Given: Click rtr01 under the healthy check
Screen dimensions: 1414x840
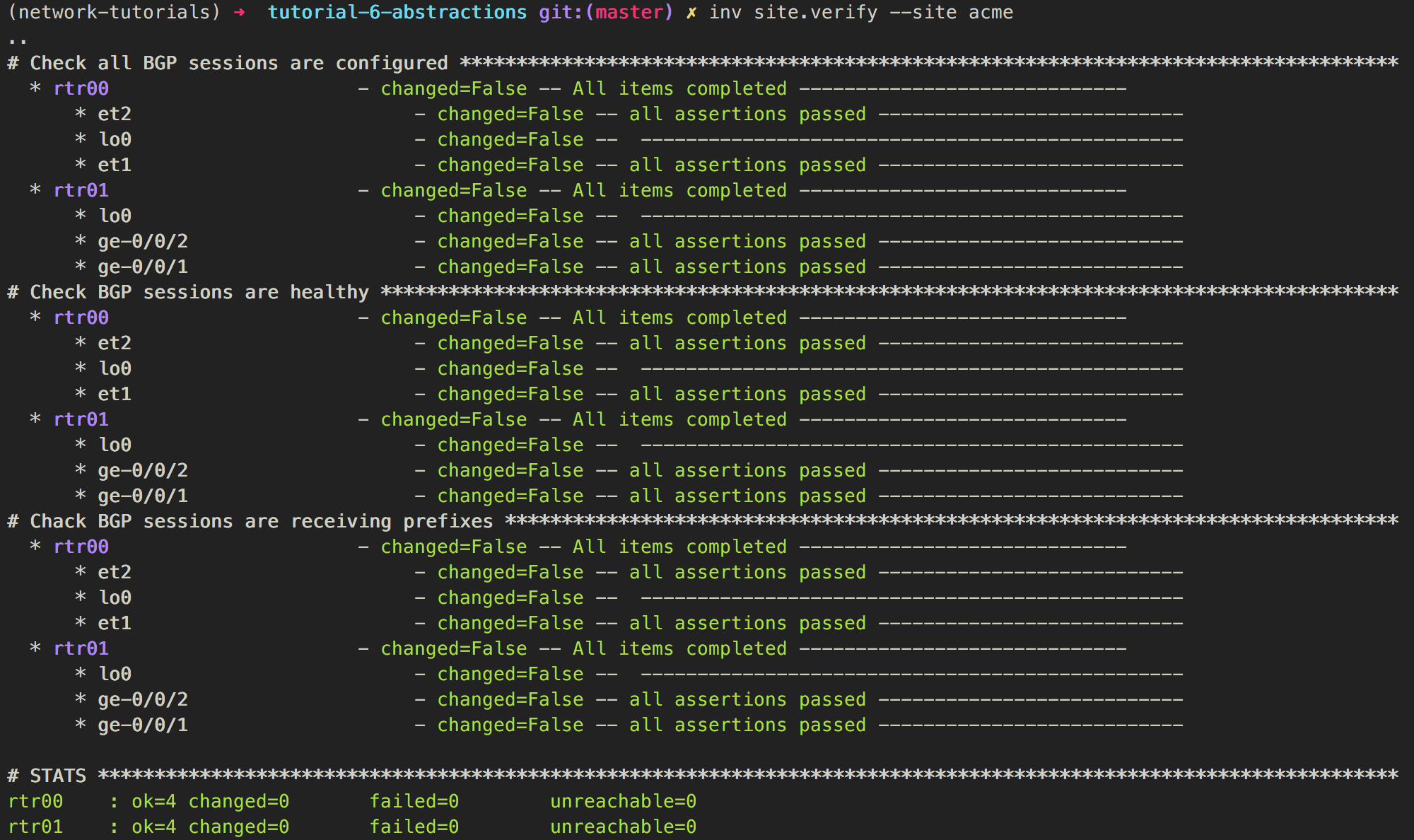Looking at the screenshot, I should tap(81, 420).
